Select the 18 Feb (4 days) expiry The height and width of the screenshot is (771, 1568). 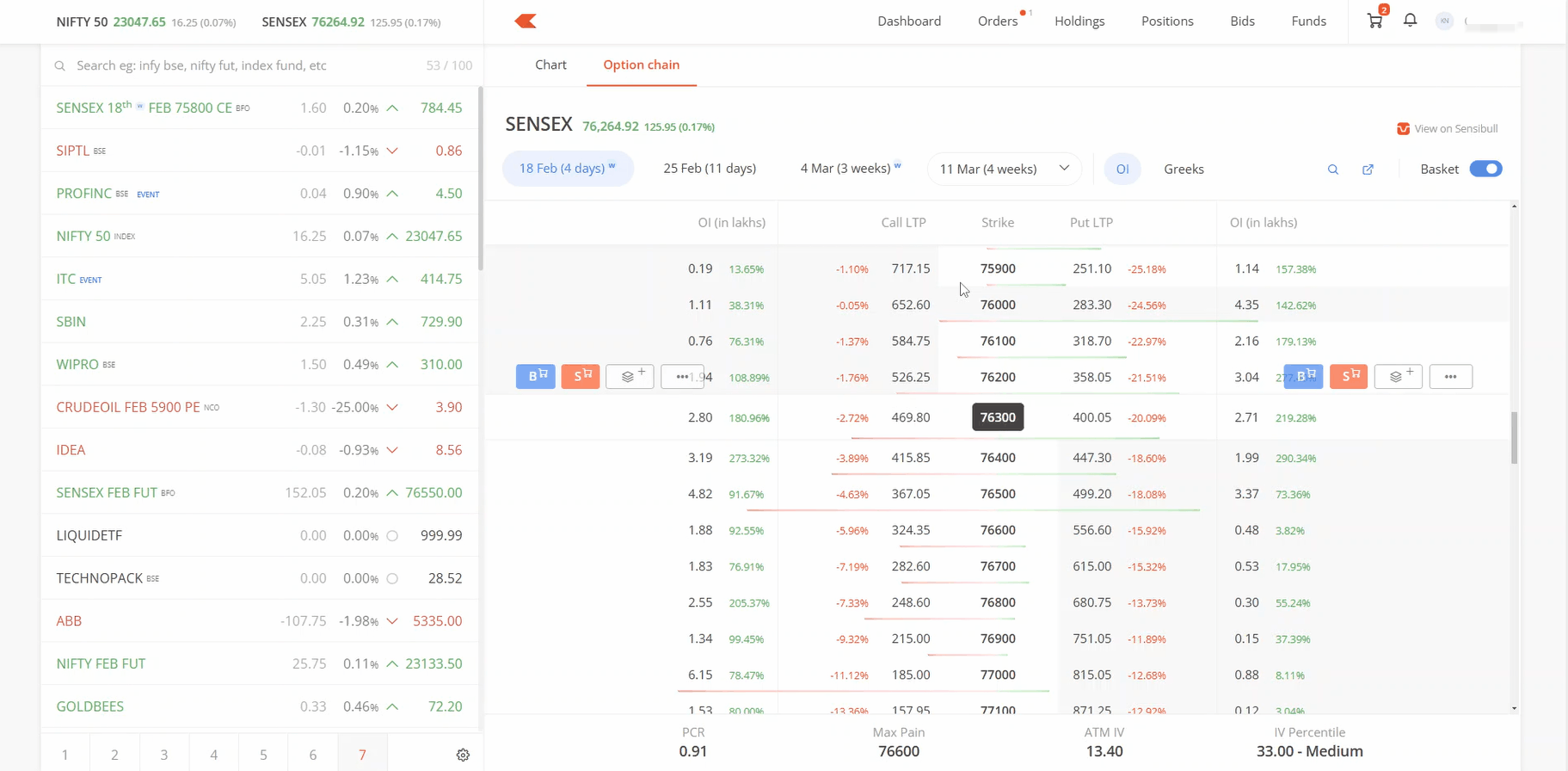[568, 169]
